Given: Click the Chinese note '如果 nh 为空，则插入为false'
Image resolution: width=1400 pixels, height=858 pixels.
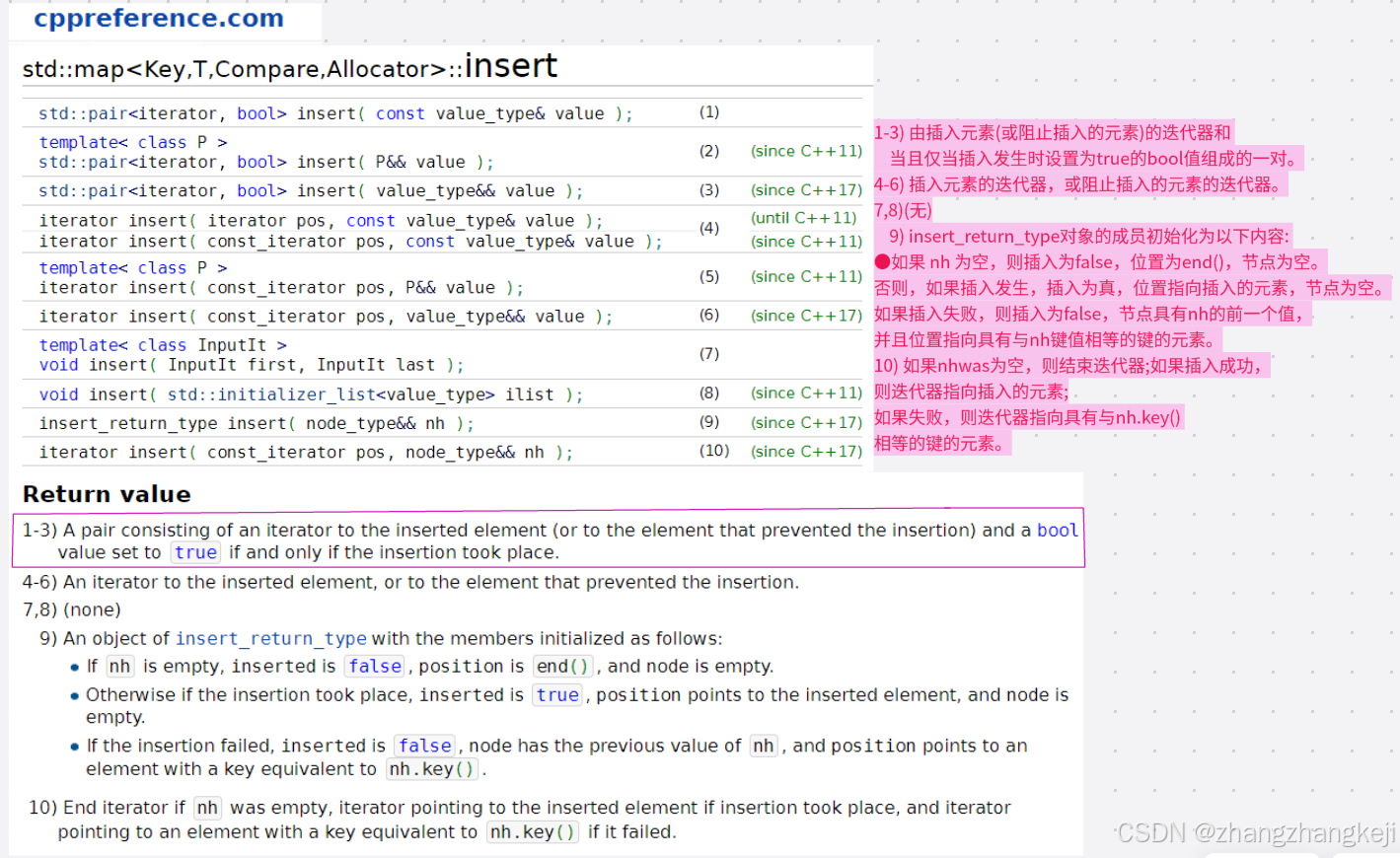Looking at the screenshot, I should (x=1100, y=262).
